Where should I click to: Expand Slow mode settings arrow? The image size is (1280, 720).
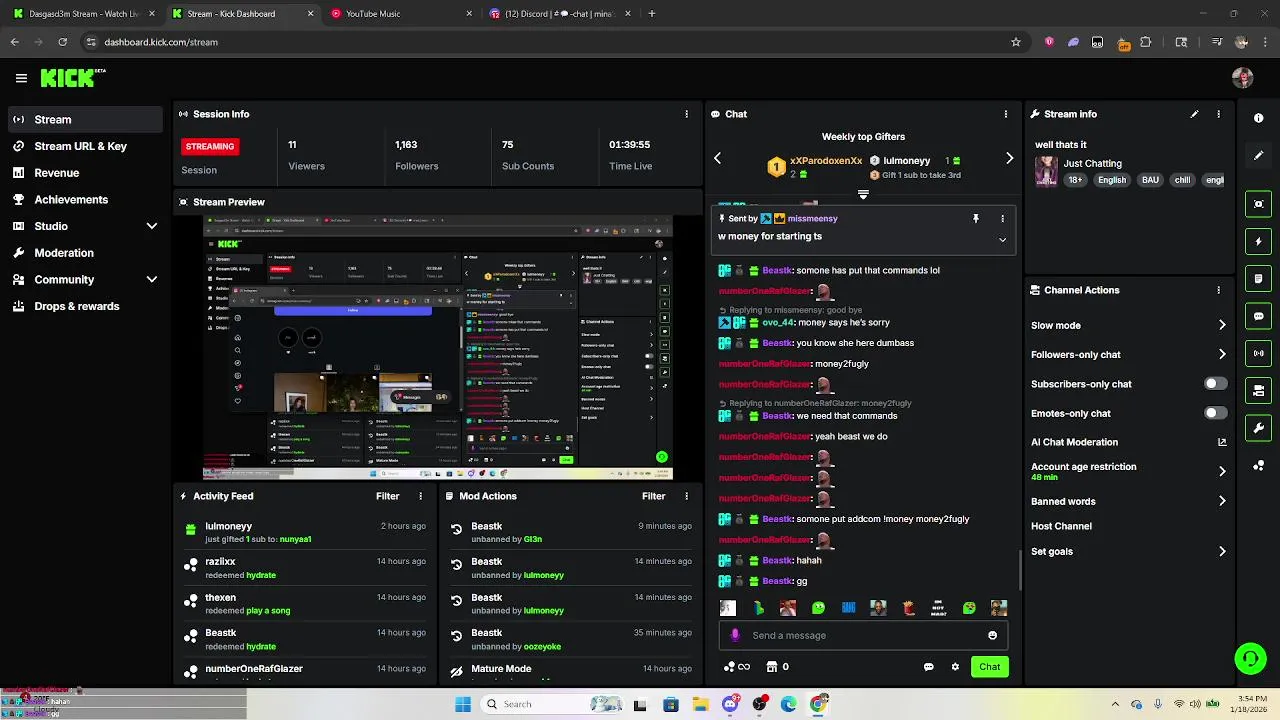[x=1222, y=325]
